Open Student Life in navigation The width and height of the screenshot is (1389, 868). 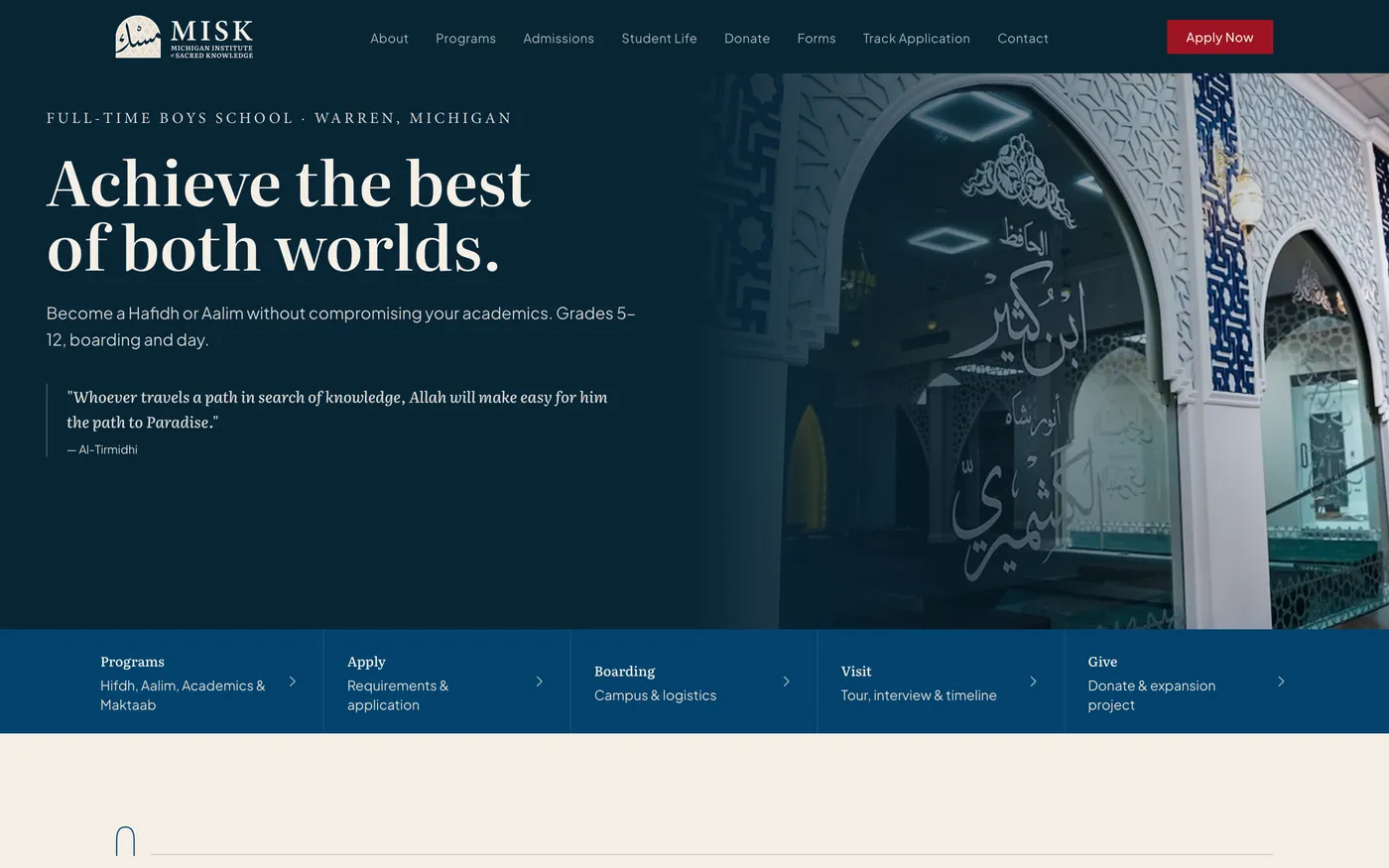click(659, 38)
